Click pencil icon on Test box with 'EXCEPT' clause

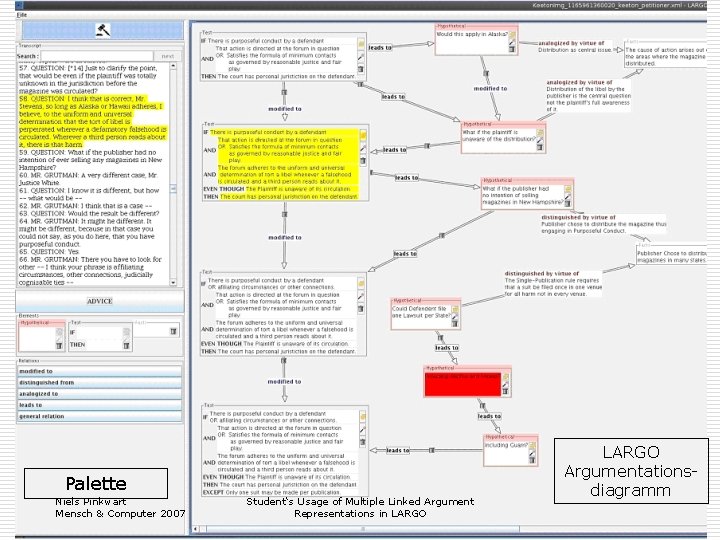click(362, 430)
